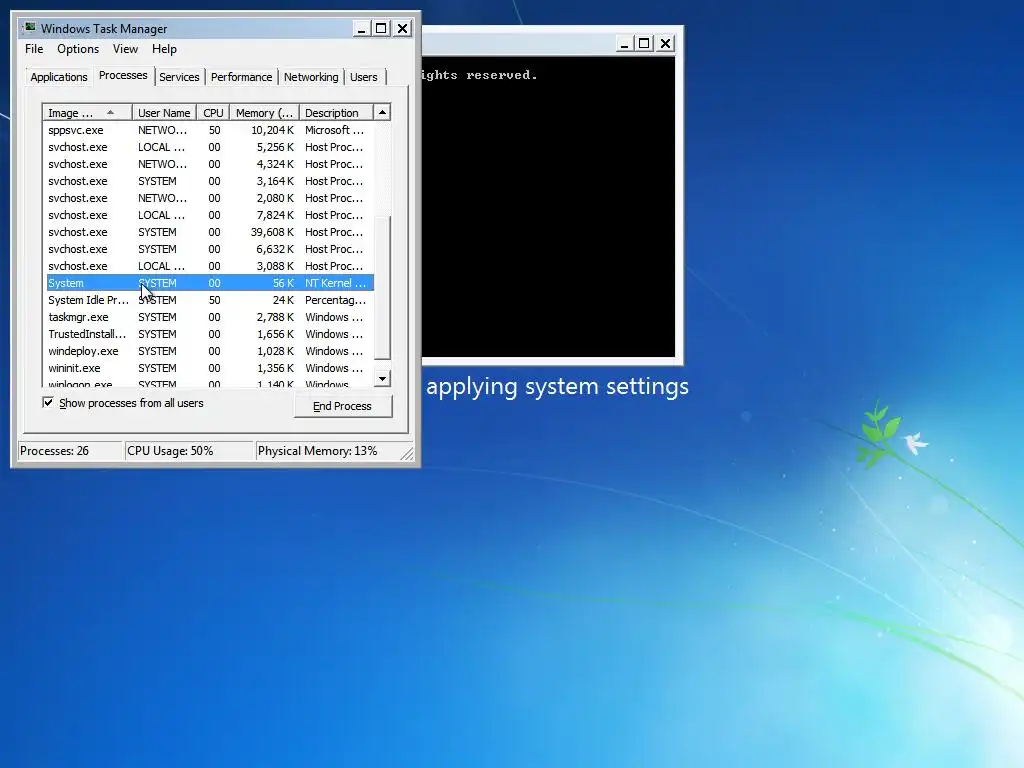
Task: Click the Processes: 26 status entry
Action: (69, 451)
